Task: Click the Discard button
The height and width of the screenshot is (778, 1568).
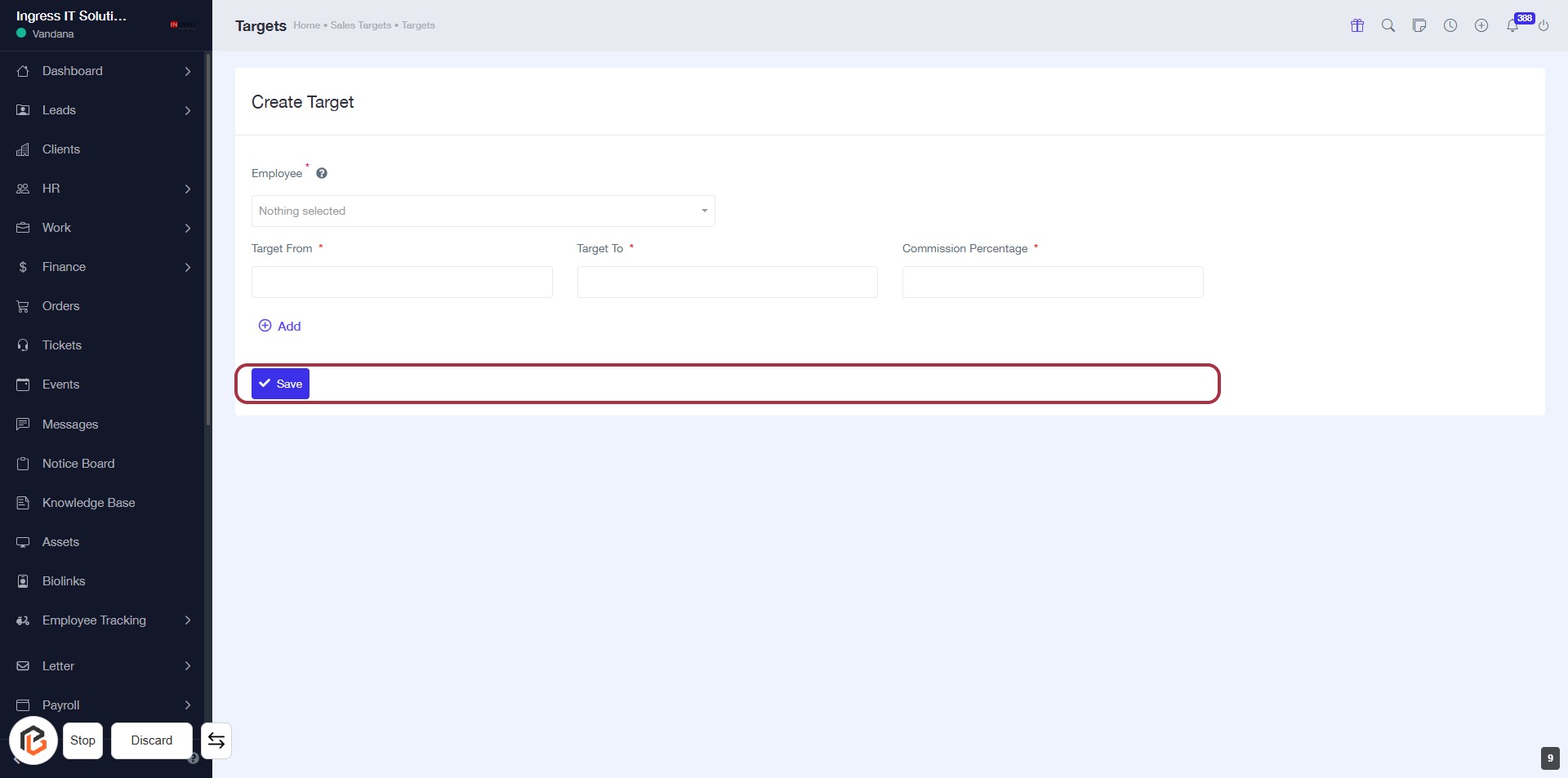Action: point(152,740)
